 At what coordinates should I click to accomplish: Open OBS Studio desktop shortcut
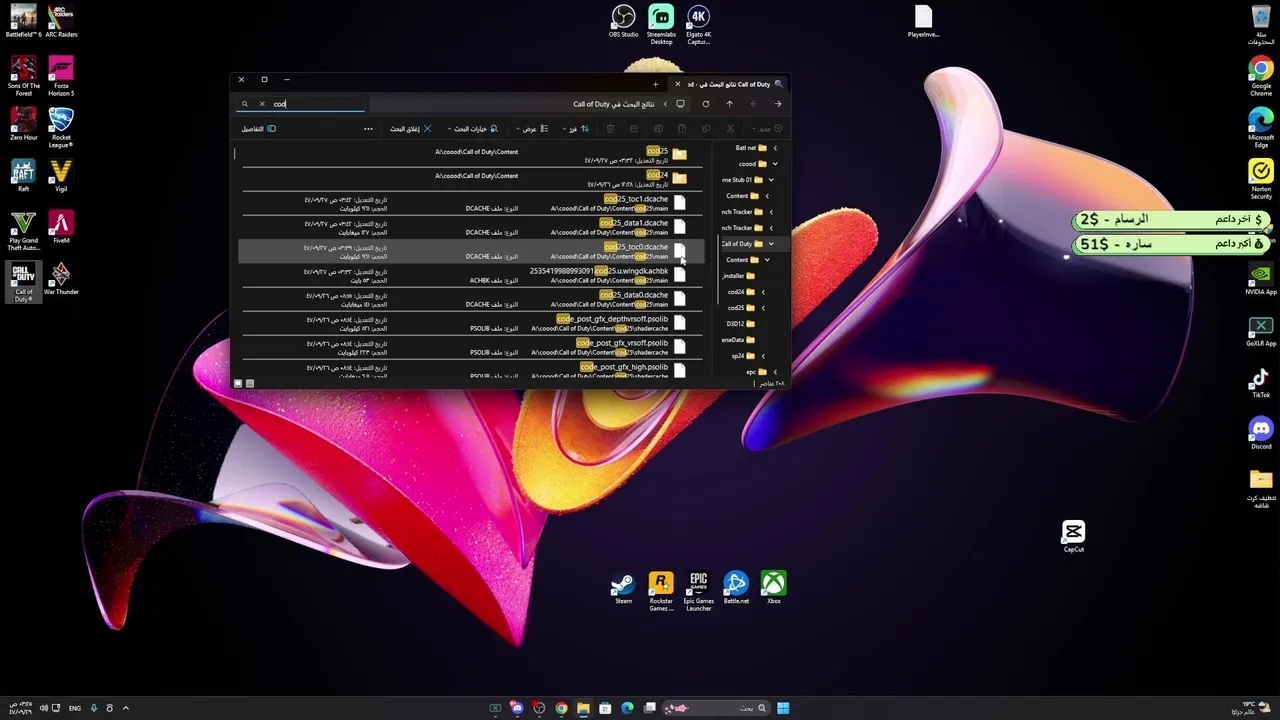tap(623, 22)
